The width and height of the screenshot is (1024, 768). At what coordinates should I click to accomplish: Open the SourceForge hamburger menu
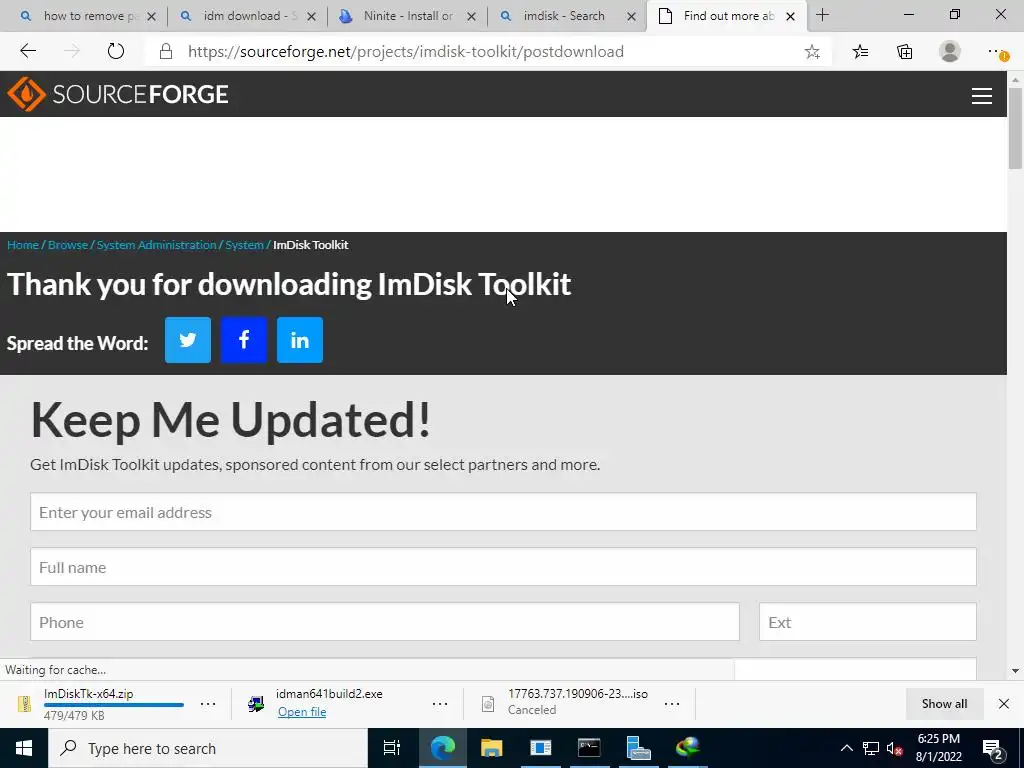coord(982,96)
